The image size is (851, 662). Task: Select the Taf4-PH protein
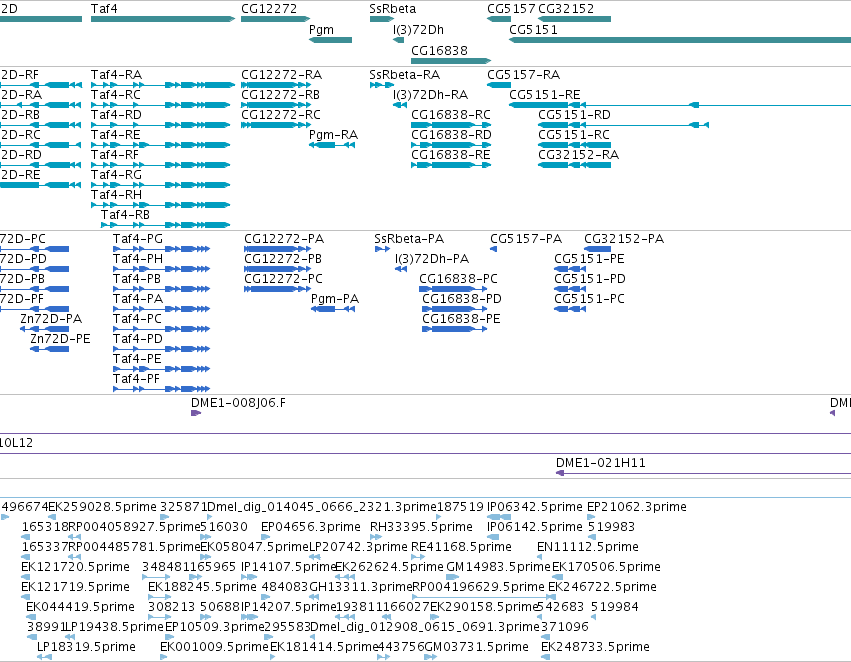(x=161, y=269)
